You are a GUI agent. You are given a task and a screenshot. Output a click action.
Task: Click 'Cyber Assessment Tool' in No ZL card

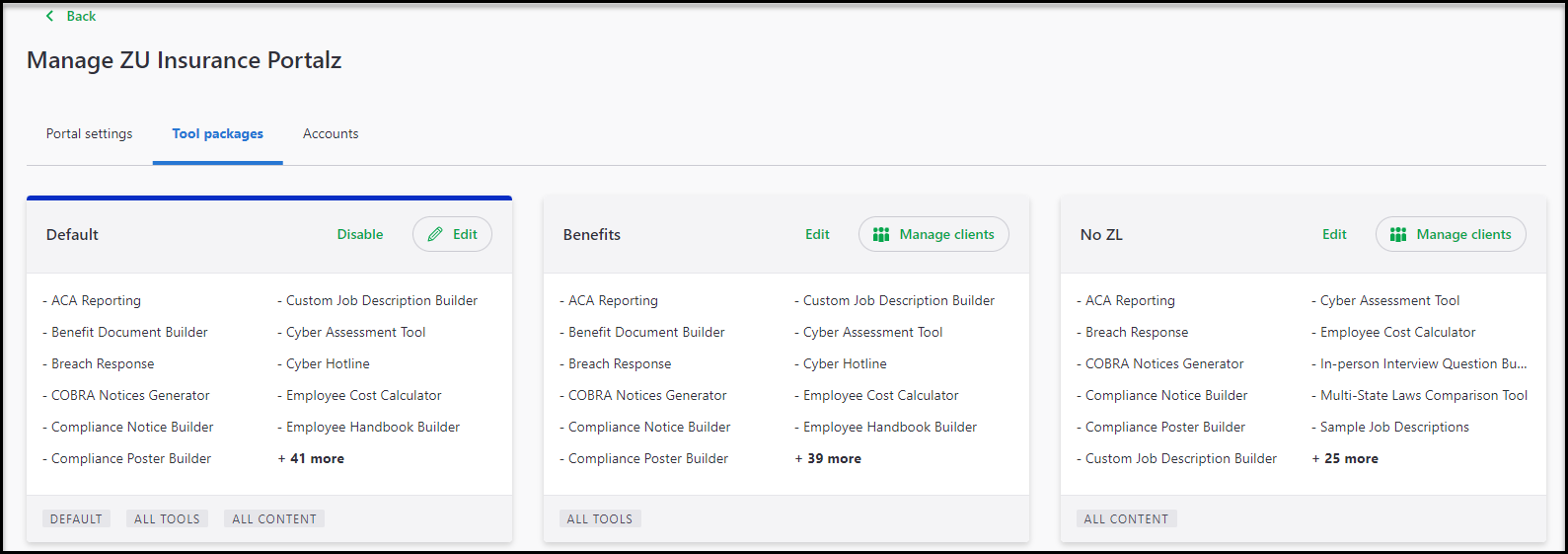(x=1390, y=300)
